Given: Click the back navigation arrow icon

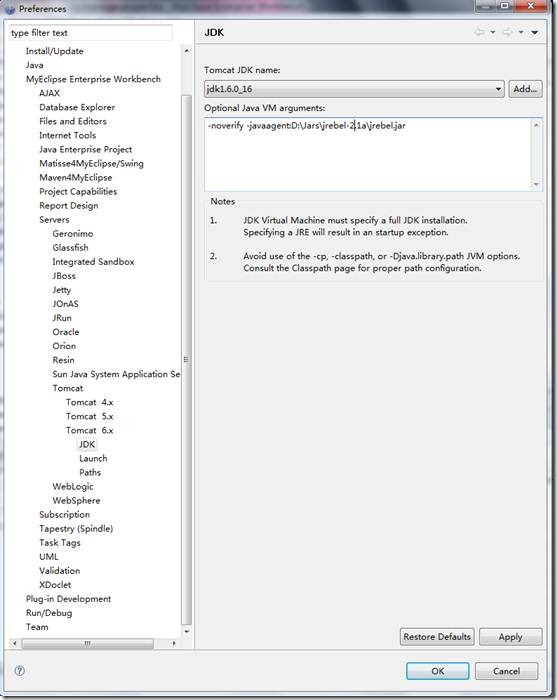Looking at the screenshot, I should [x=479, y=32].
